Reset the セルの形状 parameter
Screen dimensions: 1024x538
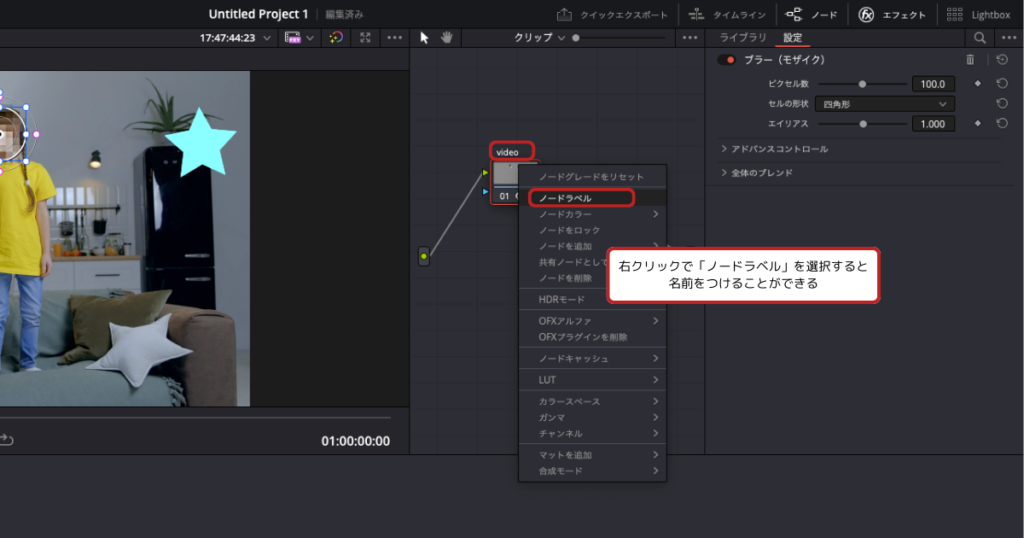tap(1002, 103)
